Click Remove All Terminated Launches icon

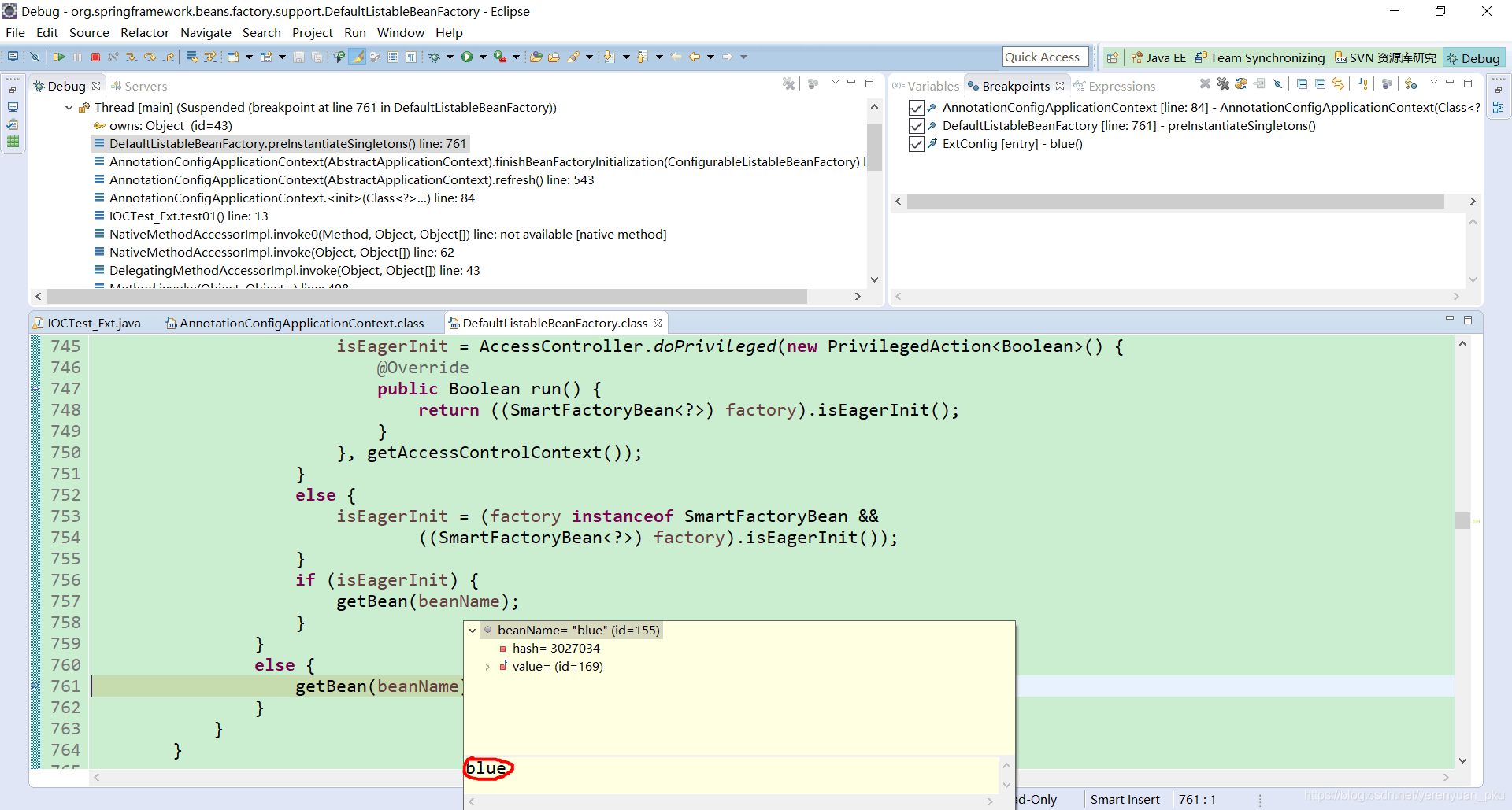[788, 83]
